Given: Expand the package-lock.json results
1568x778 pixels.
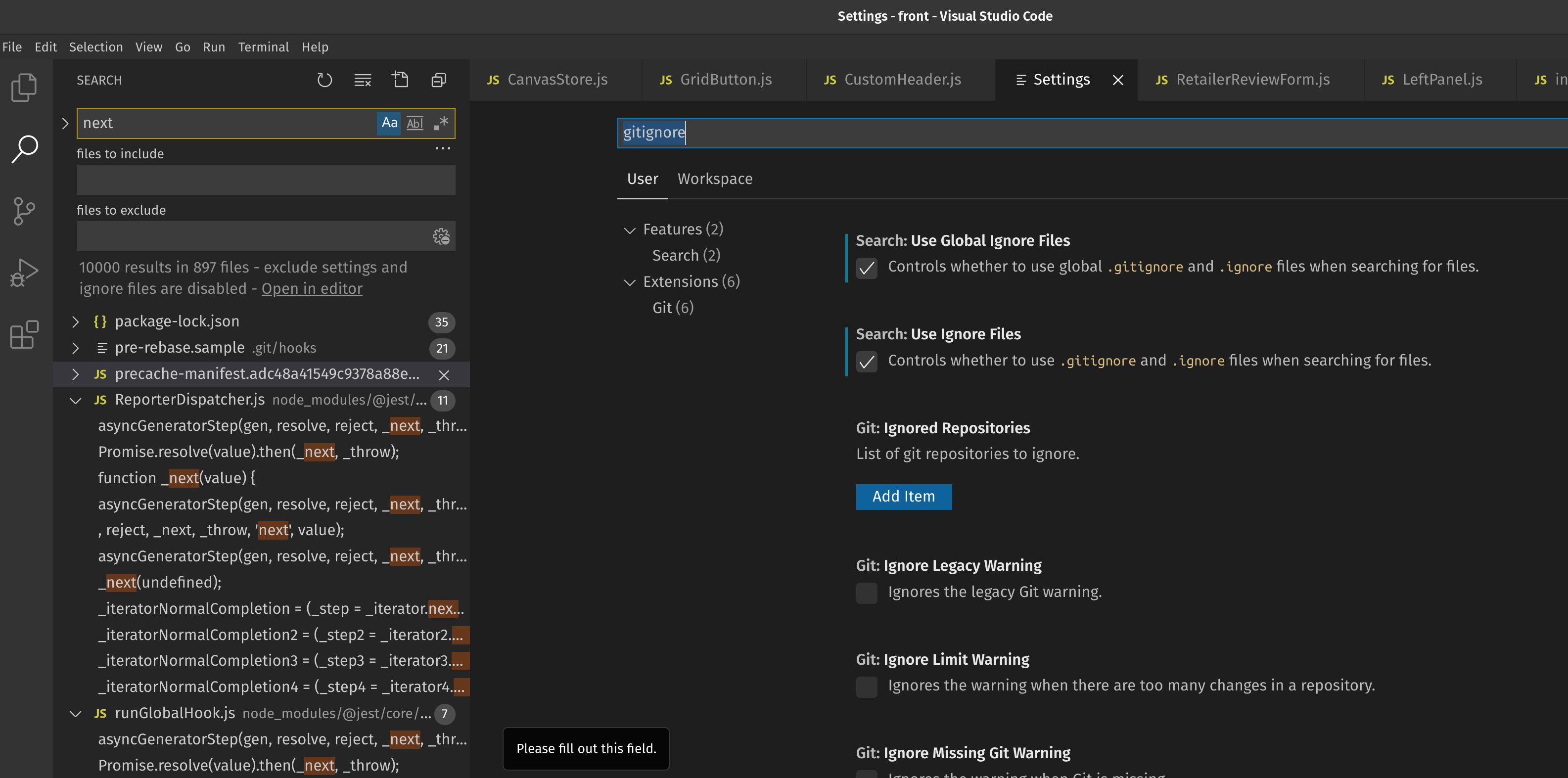Looking at the screenshot, I should [76, 321].
